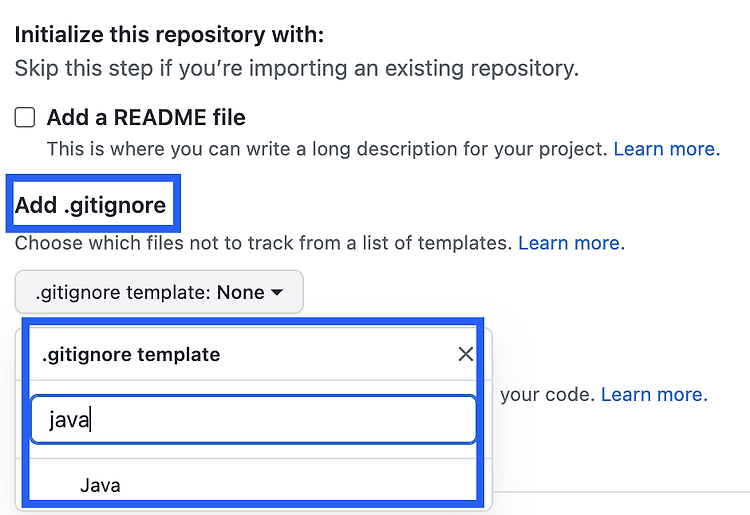Click the '.gitignore template' popup title

click(x=131, y=354)
